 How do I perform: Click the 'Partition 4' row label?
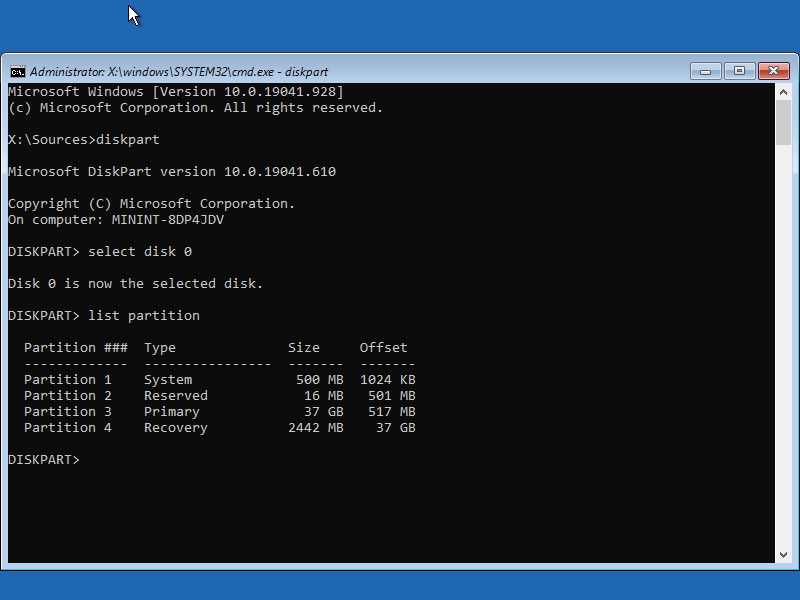67,428
